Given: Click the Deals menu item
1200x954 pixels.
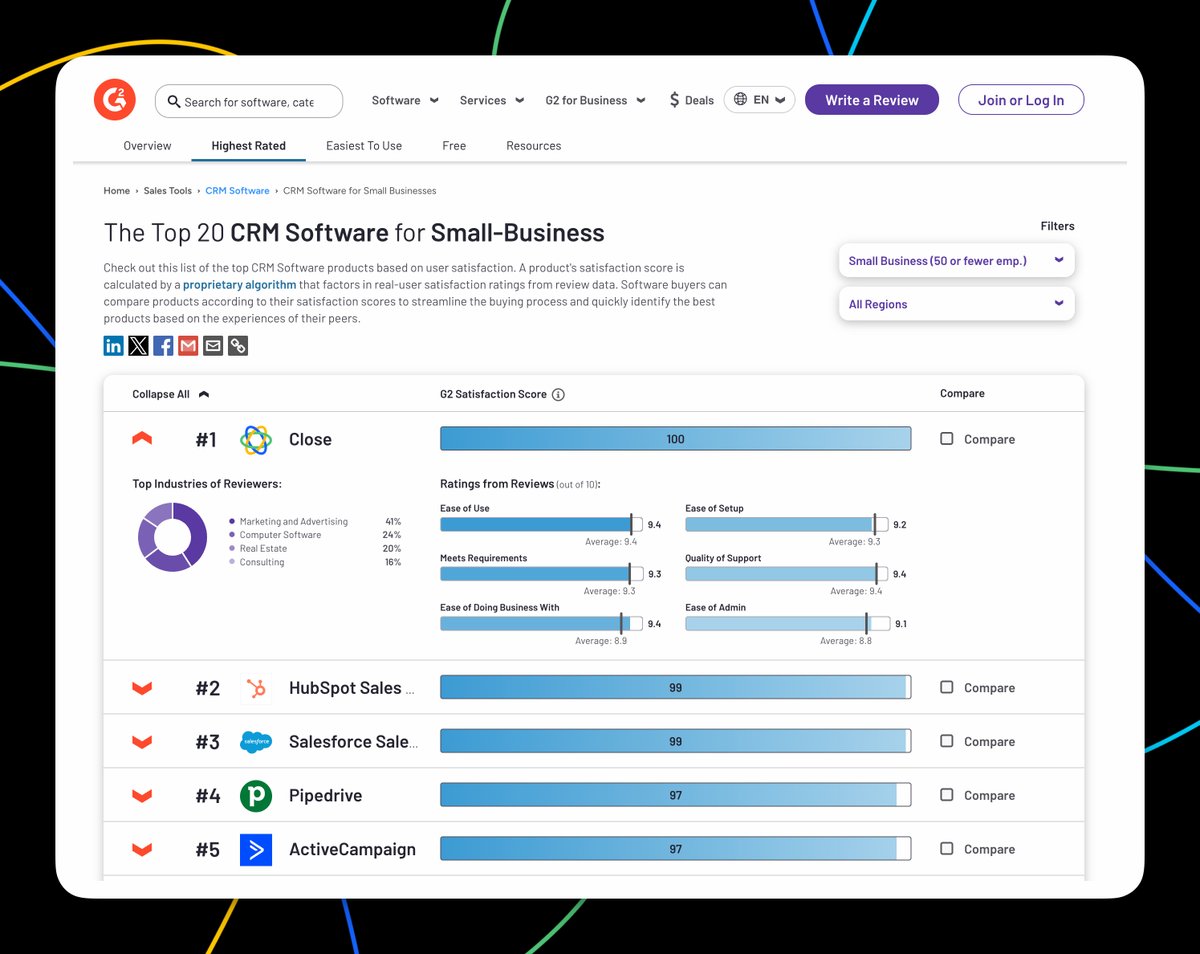Looking at the screenshot, I should [691, 100].
